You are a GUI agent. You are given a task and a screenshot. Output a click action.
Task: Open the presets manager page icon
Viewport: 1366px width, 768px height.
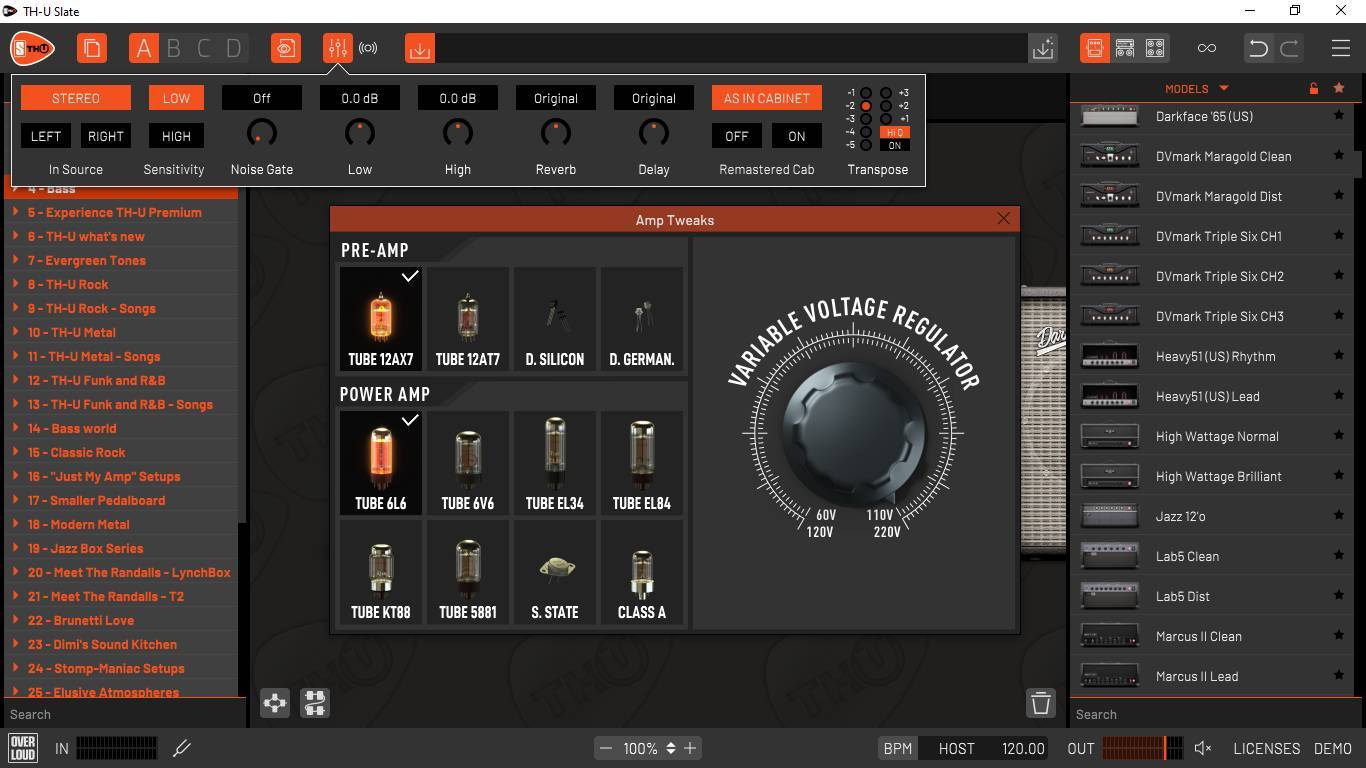pyautogui.click(x=92, y=48)
